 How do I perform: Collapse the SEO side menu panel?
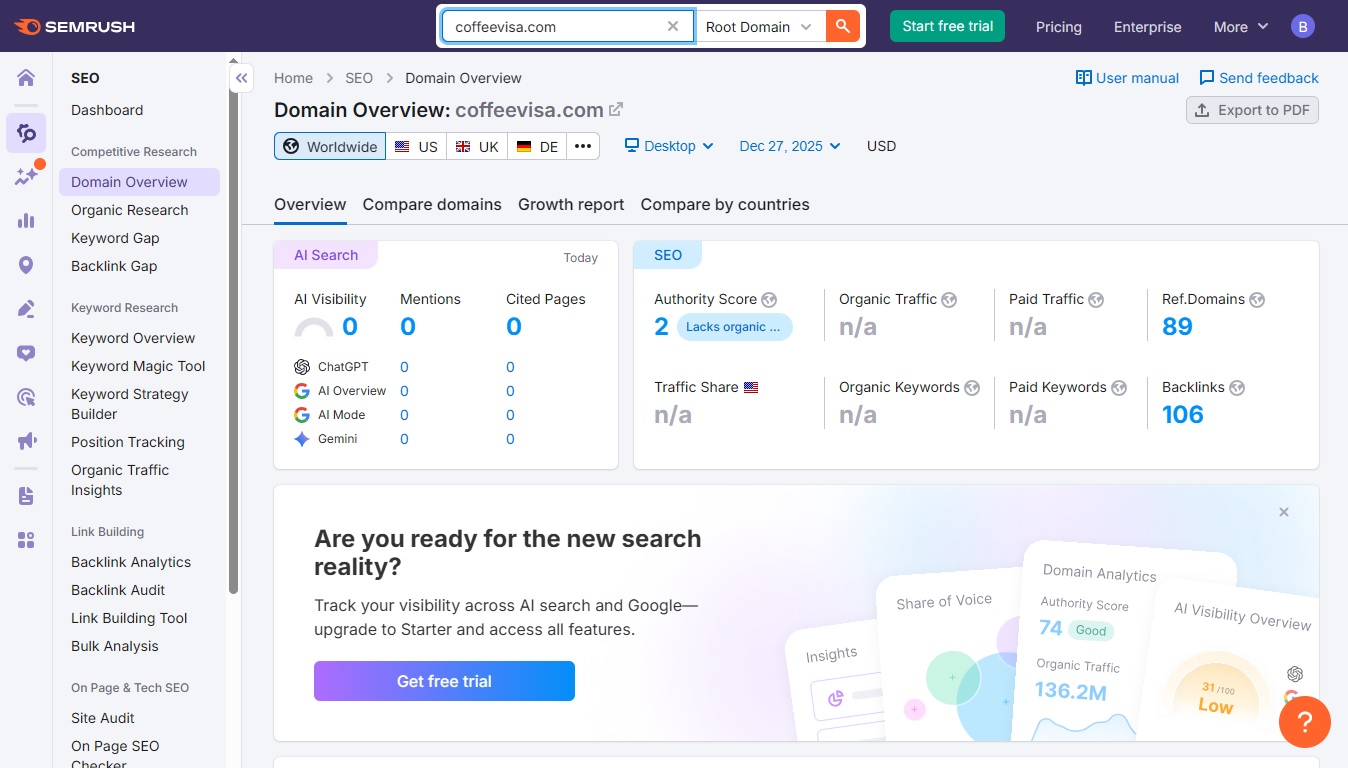click(x=241, y=78)
